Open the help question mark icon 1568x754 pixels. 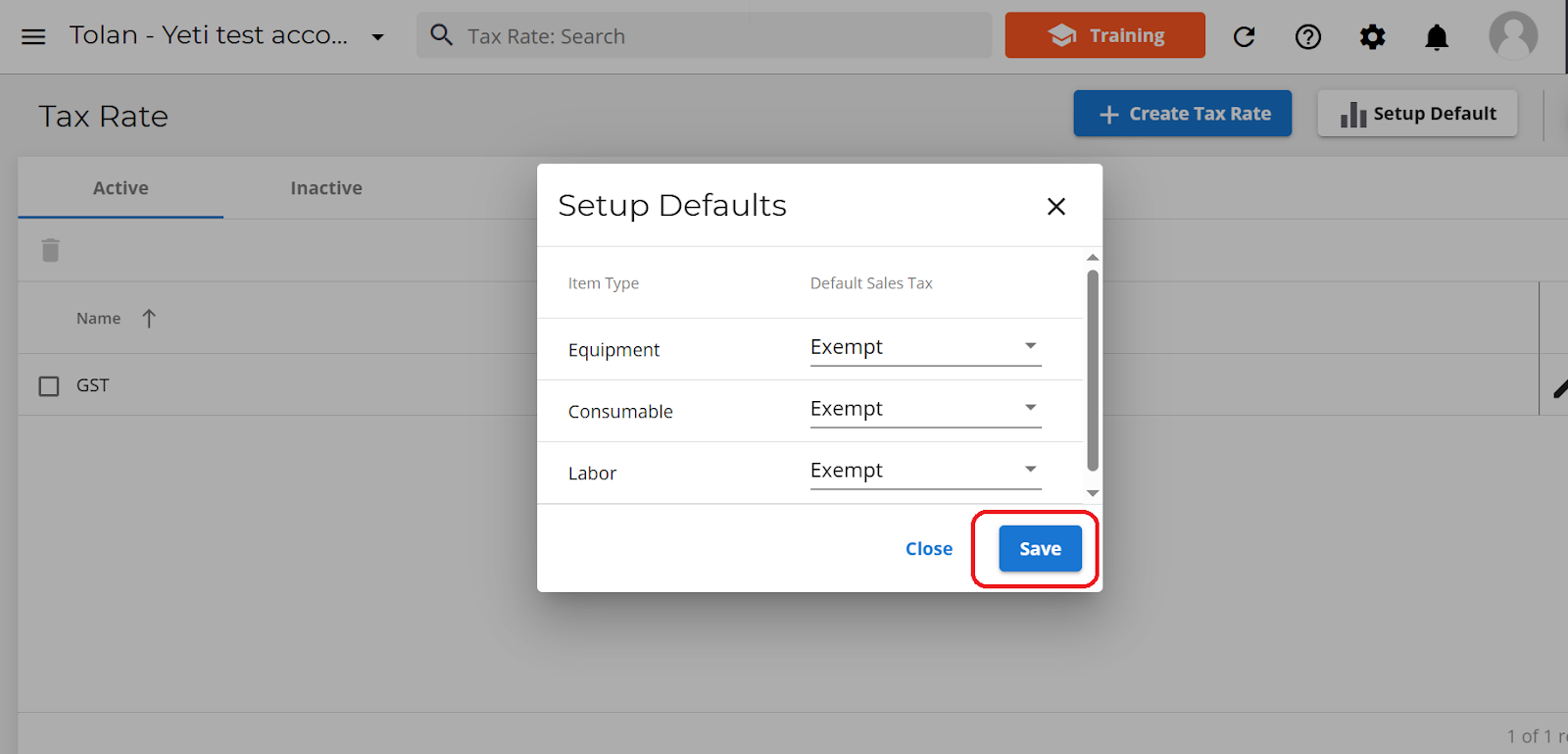point(1308,37)
